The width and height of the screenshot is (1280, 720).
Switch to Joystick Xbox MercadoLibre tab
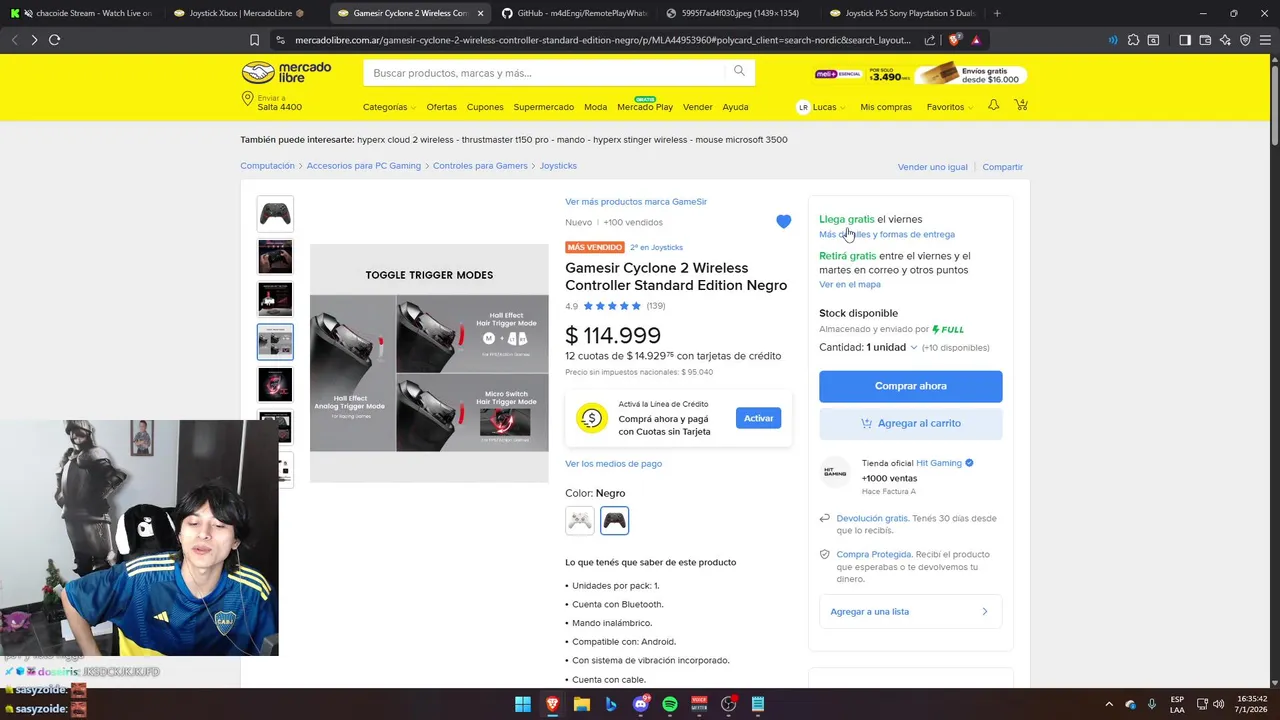[x=244, y=13]
